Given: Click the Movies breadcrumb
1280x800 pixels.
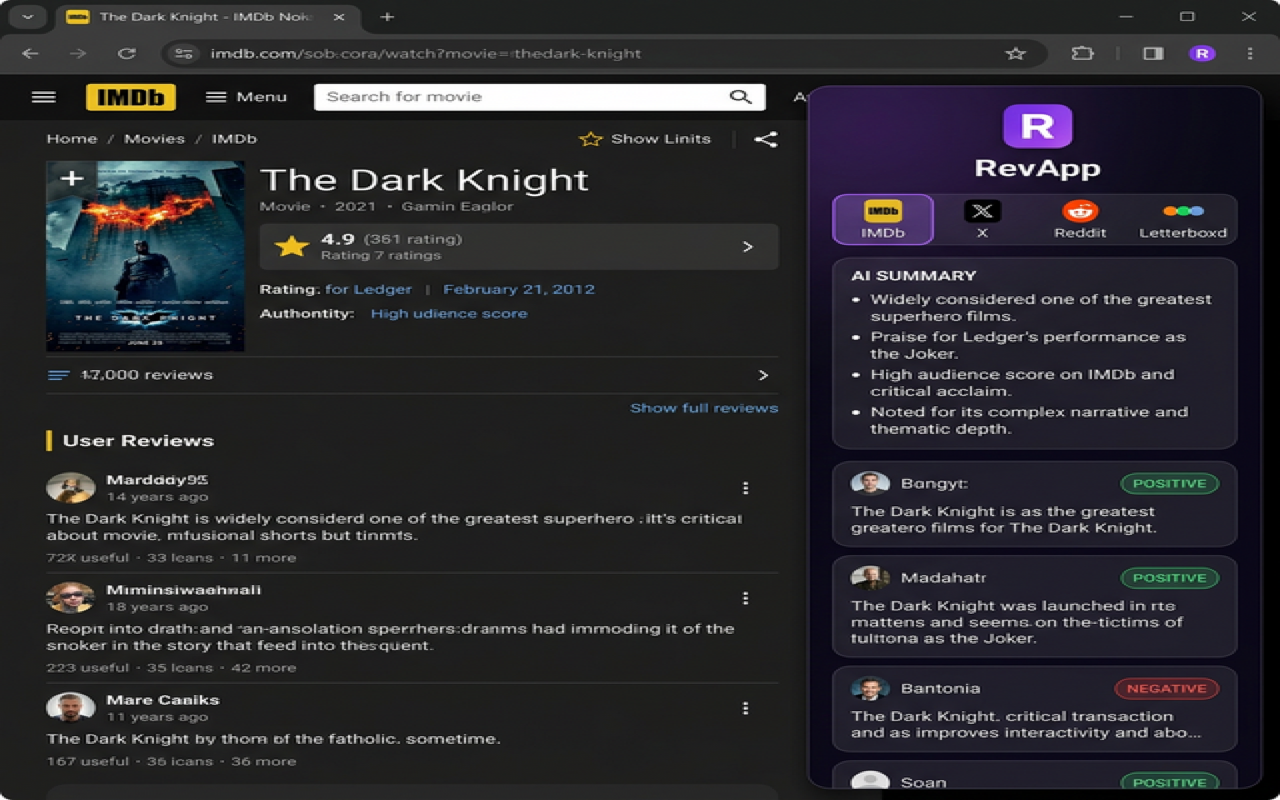Looking at the screenshot, I should tap(154, 139).
